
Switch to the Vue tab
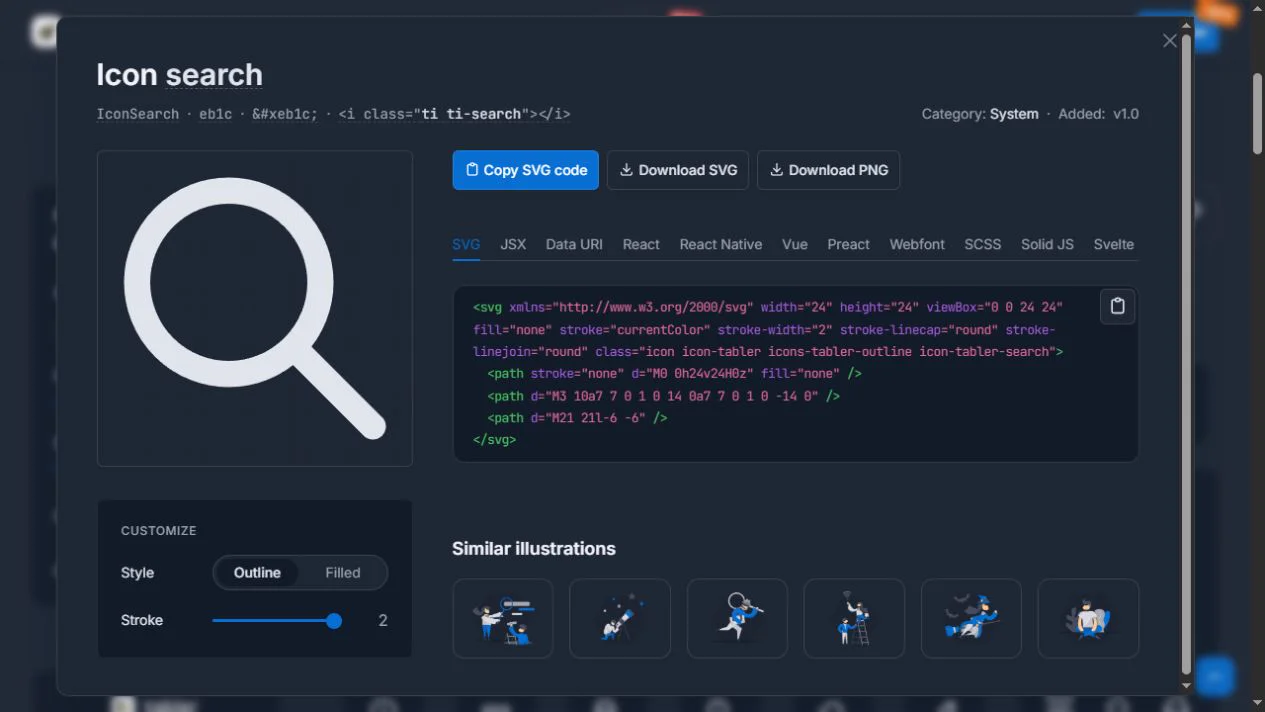tap(795, 244)
